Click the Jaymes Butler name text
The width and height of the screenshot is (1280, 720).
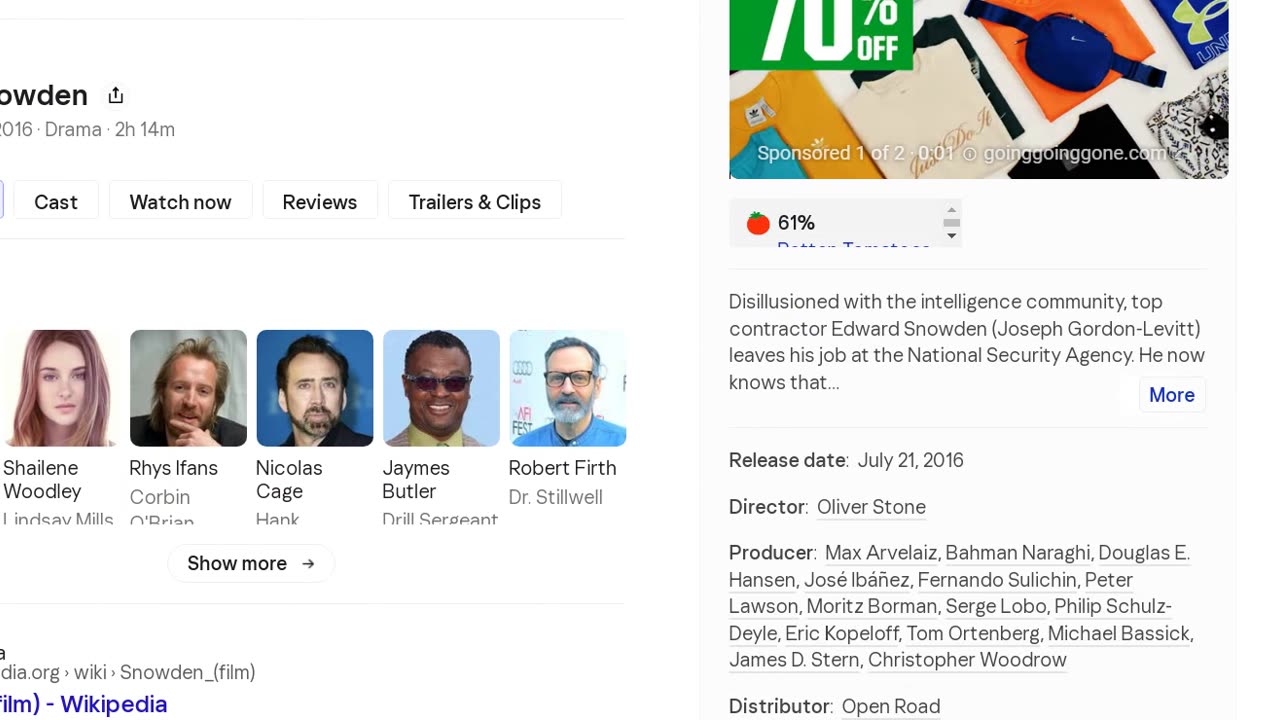tap(416, 480)
